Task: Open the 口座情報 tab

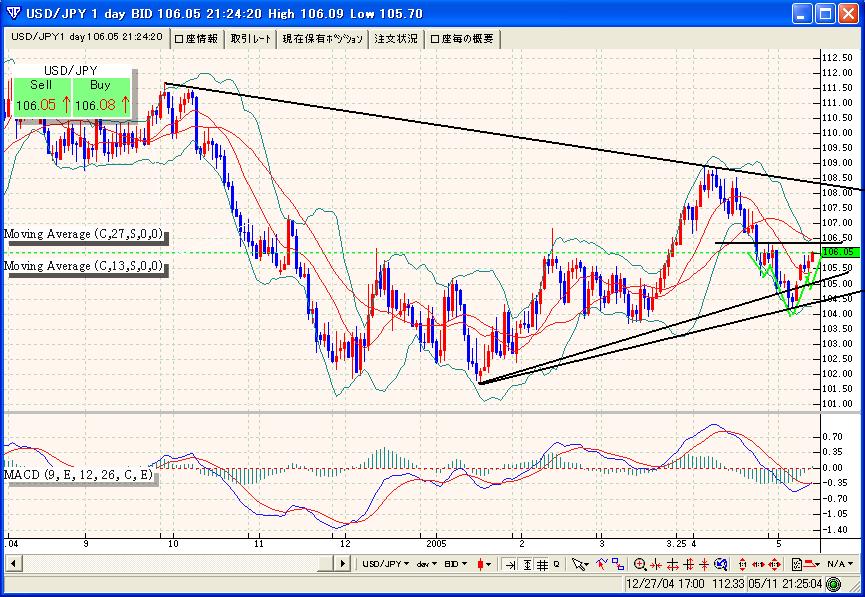Action: tap(196, 39)
